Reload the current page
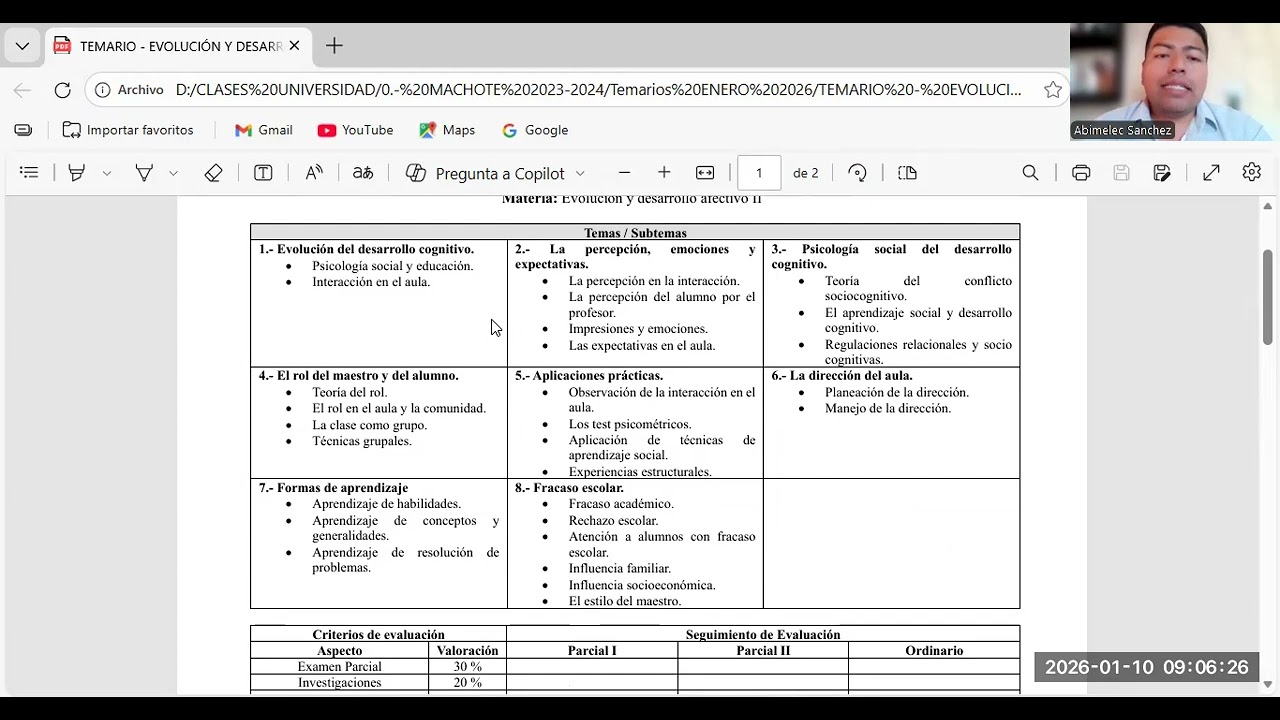Viewport: 1280px width, 720px height. point(62,90)
